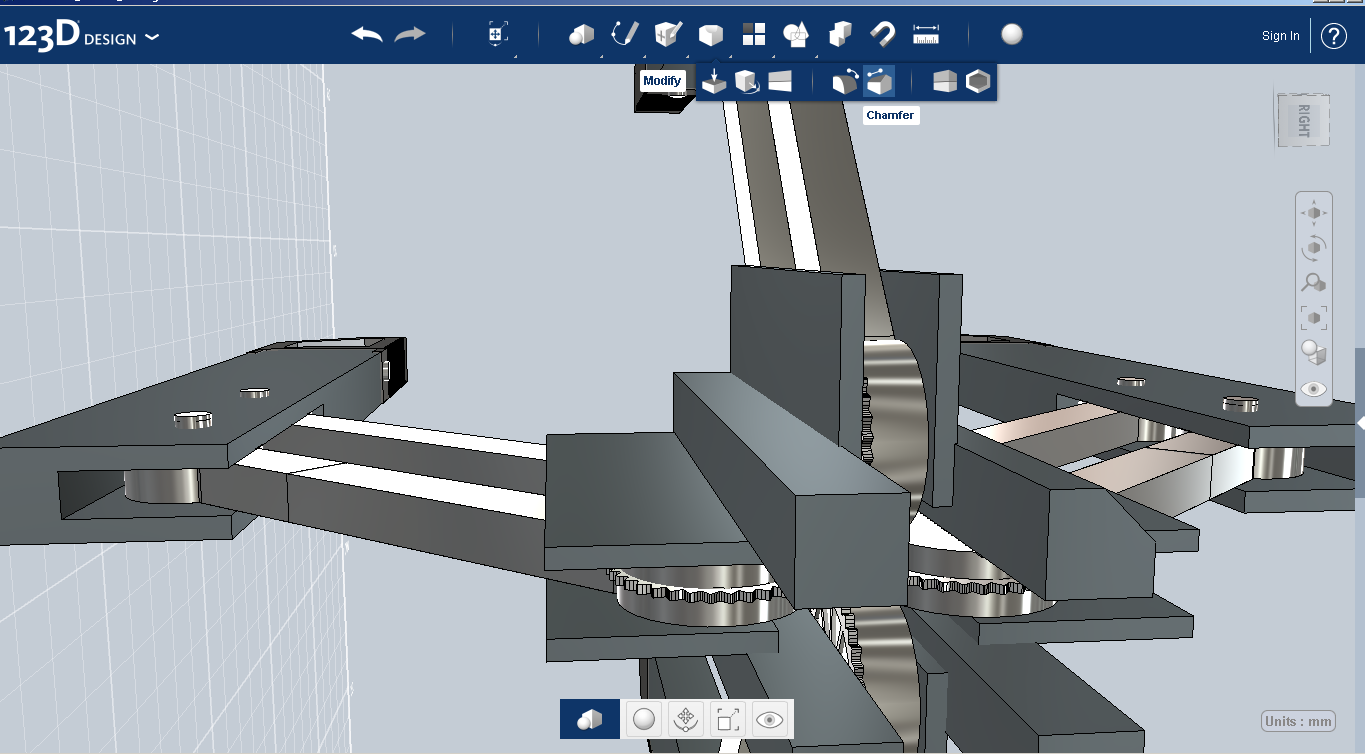Click the Sign In link
Screen dimensions: 1365x755
point(1281,36)
